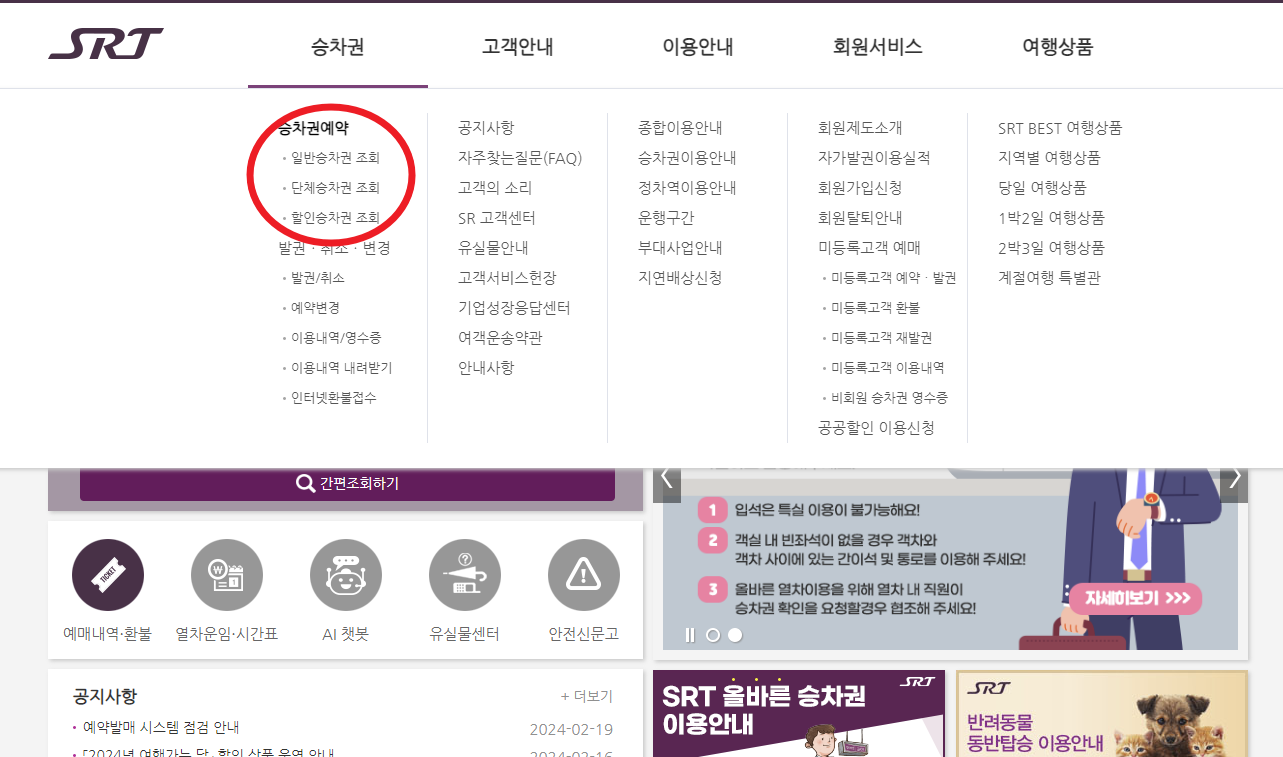
Task: Select first banner slide indicator dot
Action: (x=713, y=634)
